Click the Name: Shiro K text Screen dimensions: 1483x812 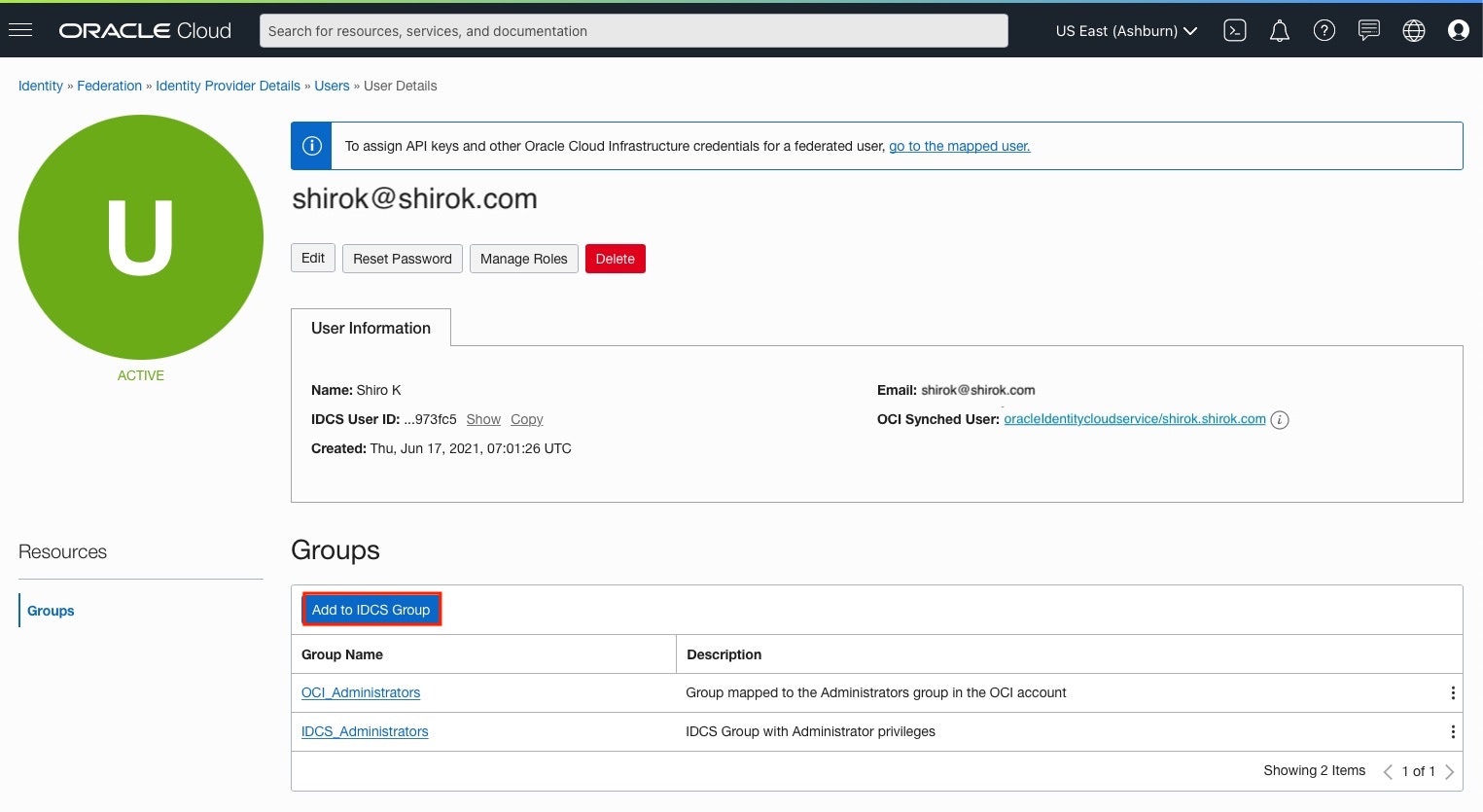click(x=356, y=390)
